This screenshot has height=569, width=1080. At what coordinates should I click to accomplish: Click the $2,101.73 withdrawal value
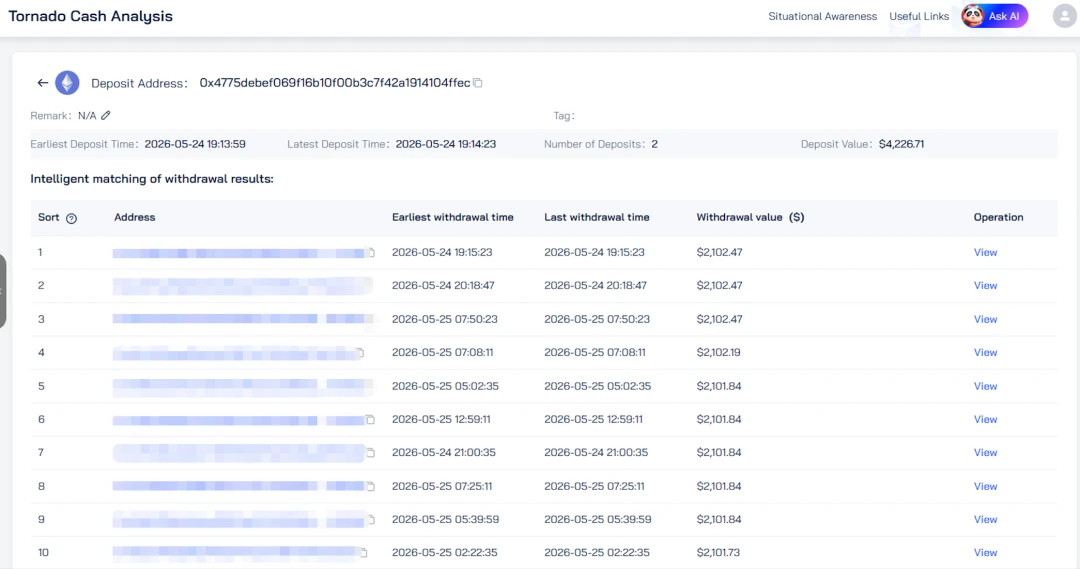coord(718,552)
